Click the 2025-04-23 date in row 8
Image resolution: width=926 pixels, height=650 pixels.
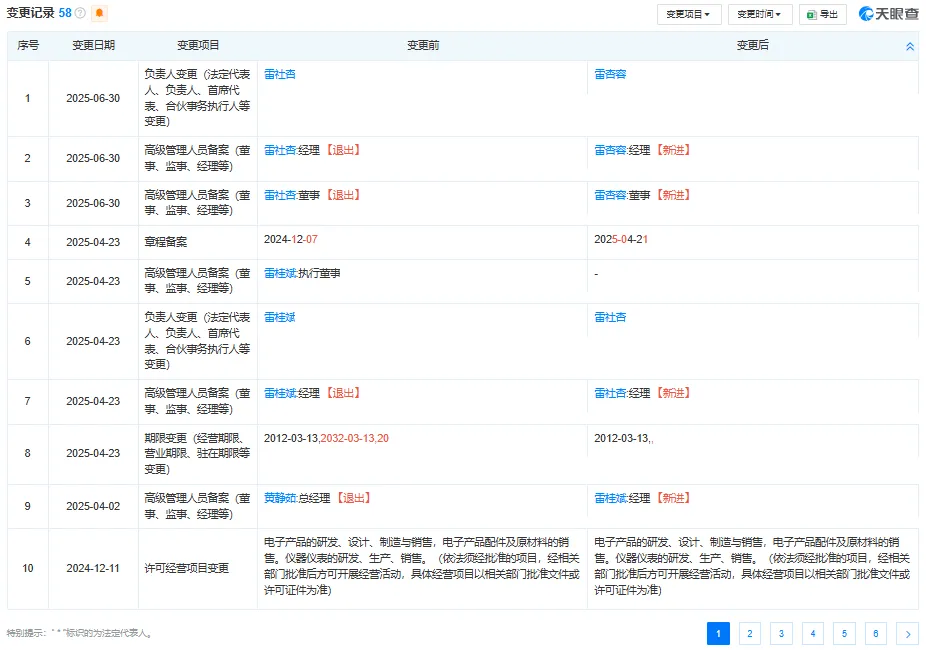coord(93,453)
